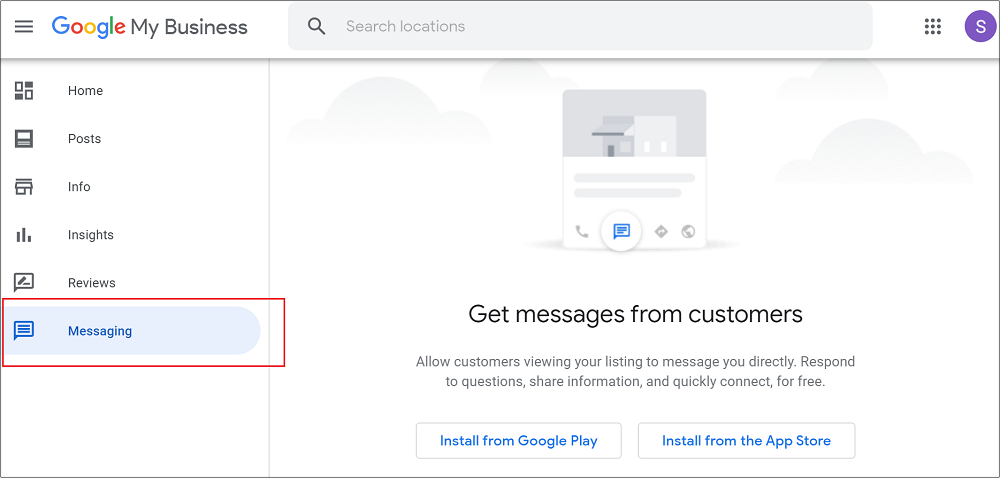Focus the Search locations field

580,26
